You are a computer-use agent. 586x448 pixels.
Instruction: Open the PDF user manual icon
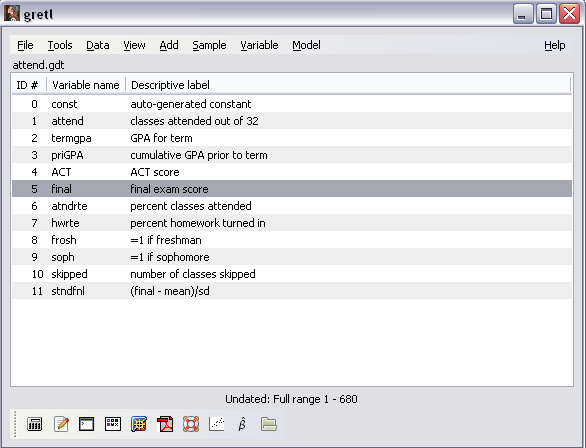point(165,424)
